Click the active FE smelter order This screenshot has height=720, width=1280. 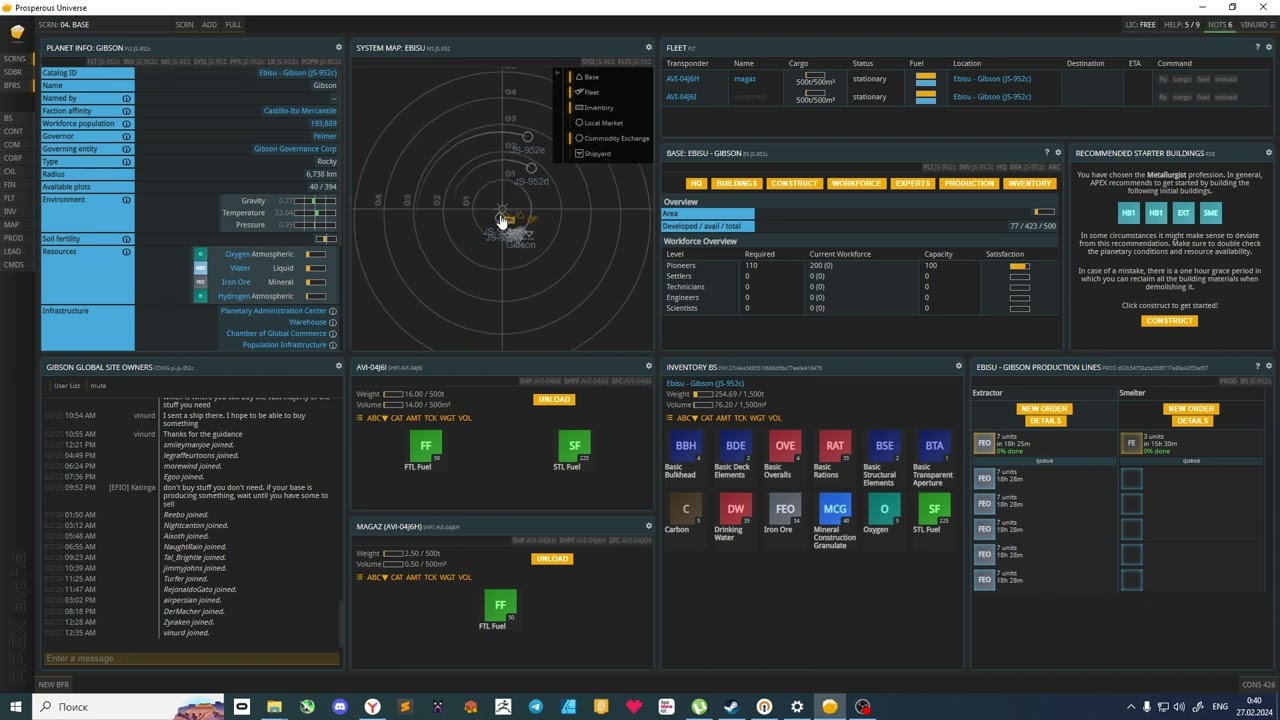coord(1132,443)
